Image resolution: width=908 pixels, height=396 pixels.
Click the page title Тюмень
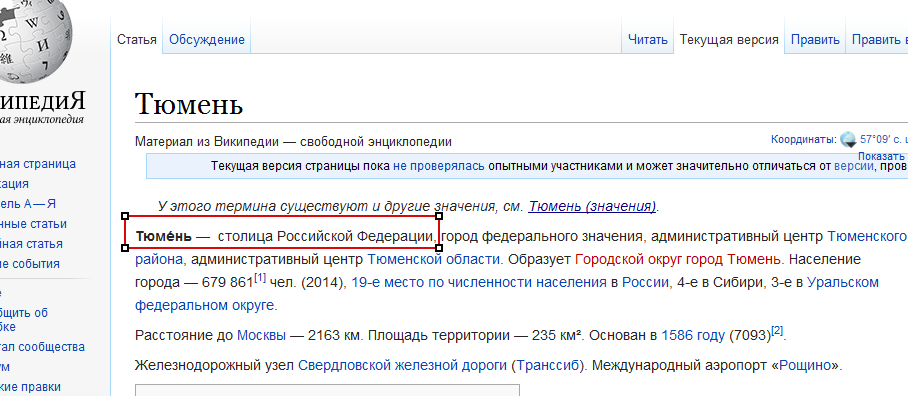pos(189,104)
